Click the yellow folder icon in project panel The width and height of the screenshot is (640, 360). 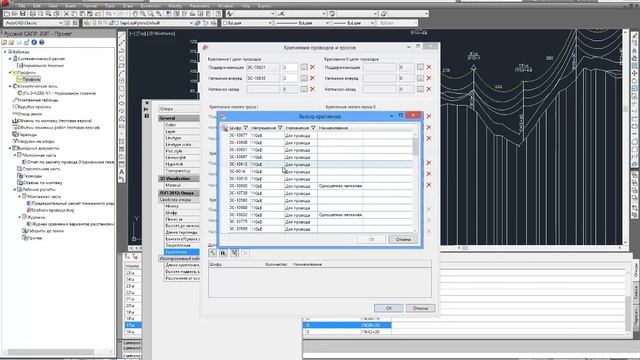(11, 42)
